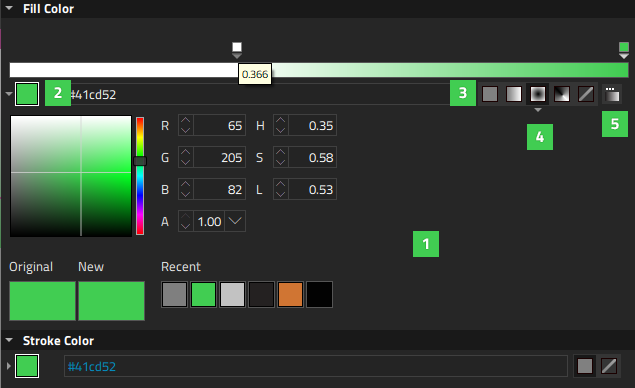Click the New label above swatch

(x=91, y=266)
